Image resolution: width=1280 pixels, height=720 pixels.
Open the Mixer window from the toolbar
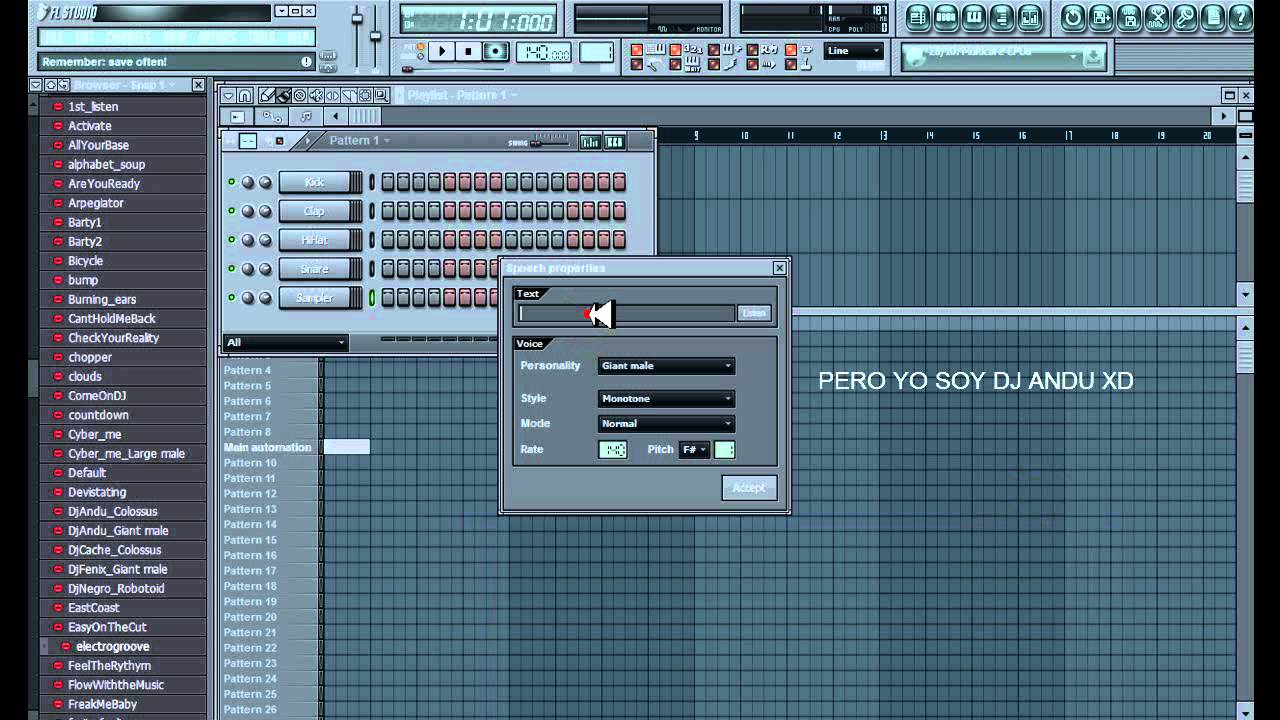[x=1030, y=17]
